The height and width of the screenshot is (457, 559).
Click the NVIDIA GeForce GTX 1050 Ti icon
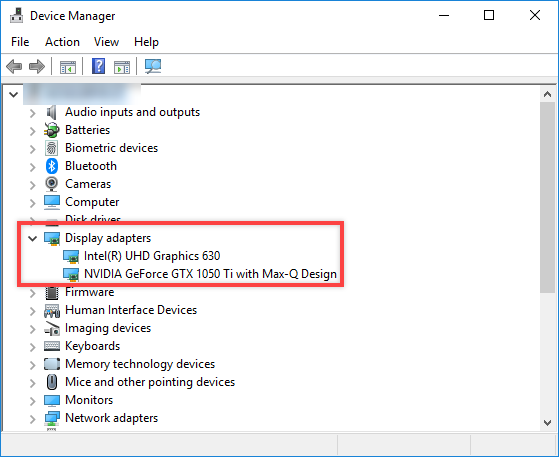coord(71,274)
